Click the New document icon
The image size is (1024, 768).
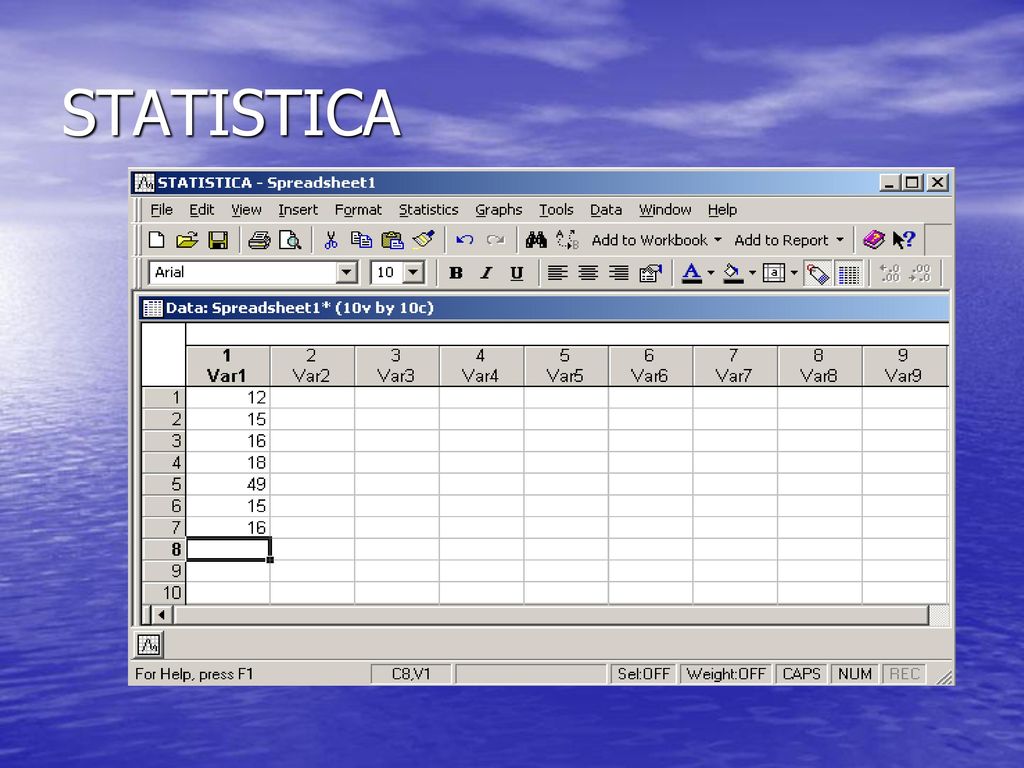click(156, 240)
